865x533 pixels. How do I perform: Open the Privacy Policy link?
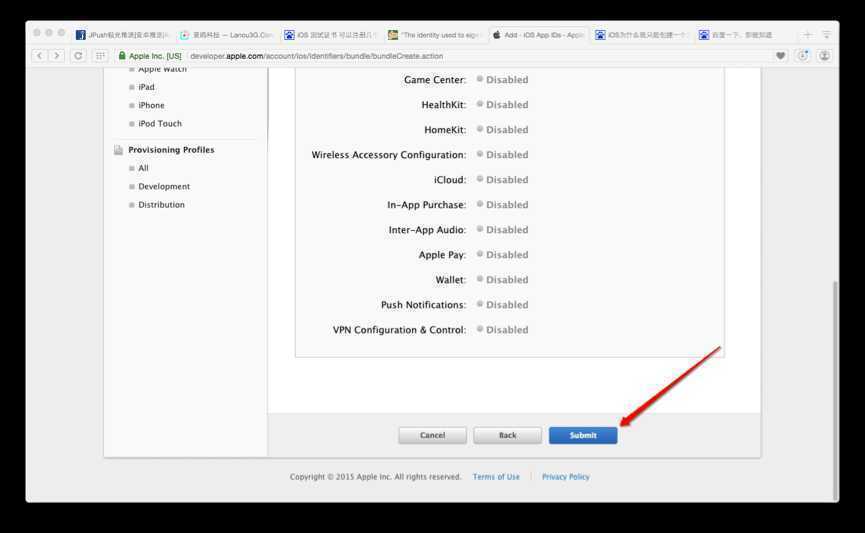(x=565, y=477)
